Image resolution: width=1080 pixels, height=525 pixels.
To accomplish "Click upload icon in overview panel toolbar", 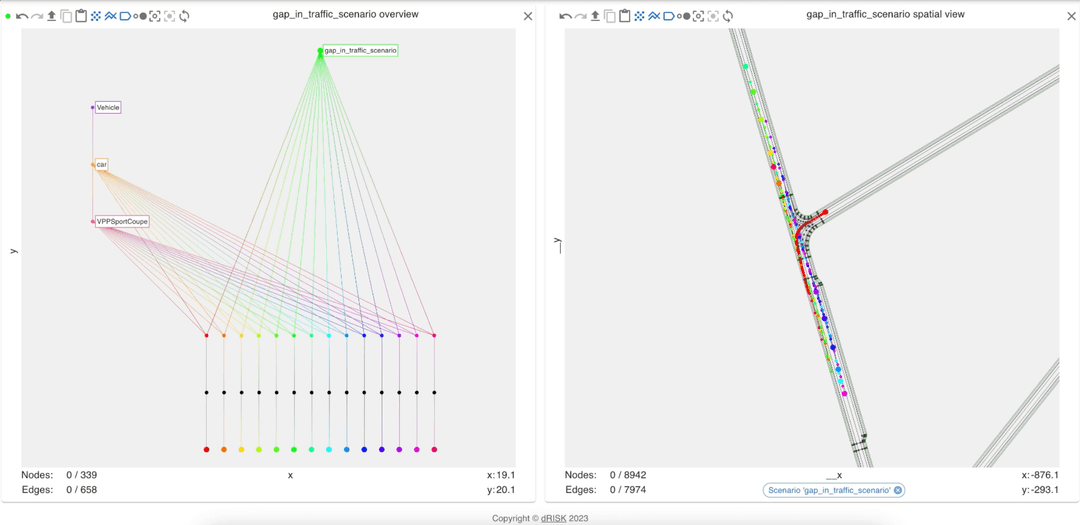I will [x=52, y=16].
